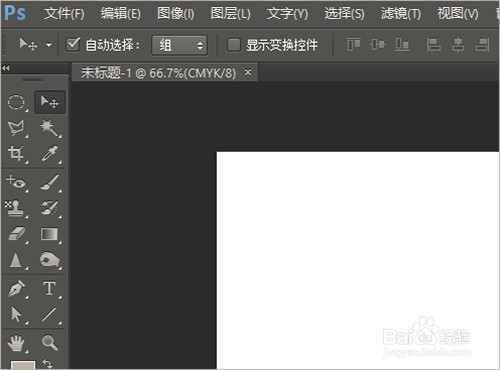This screenshot has height=370, width=500.
Task: Open the Move tool preset picker arrow
Action: point(49,45)
